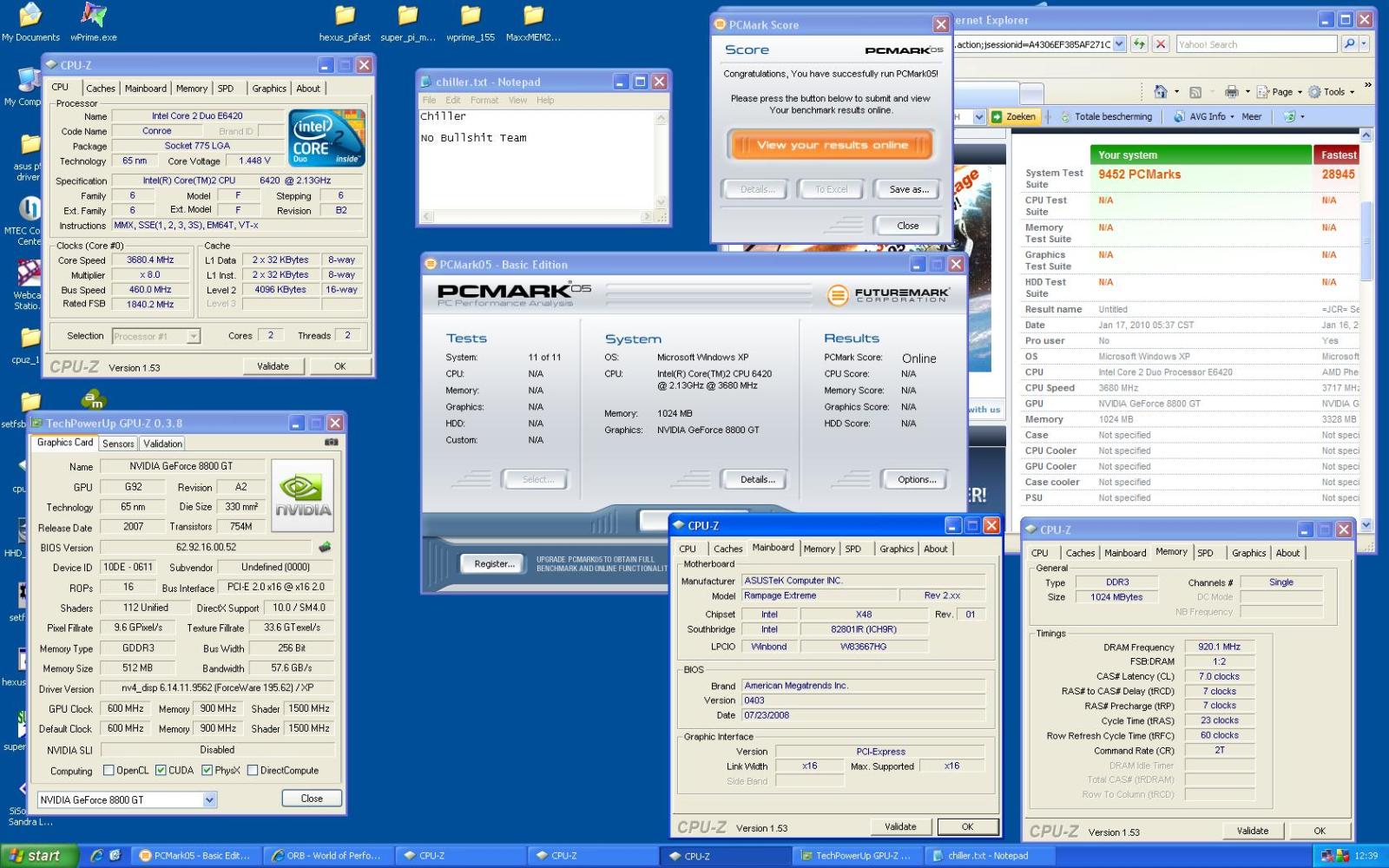1389x868 pixels.
Task: Click the Page icon in Internet Explorer toolbar
Action: click(1263, 91)
